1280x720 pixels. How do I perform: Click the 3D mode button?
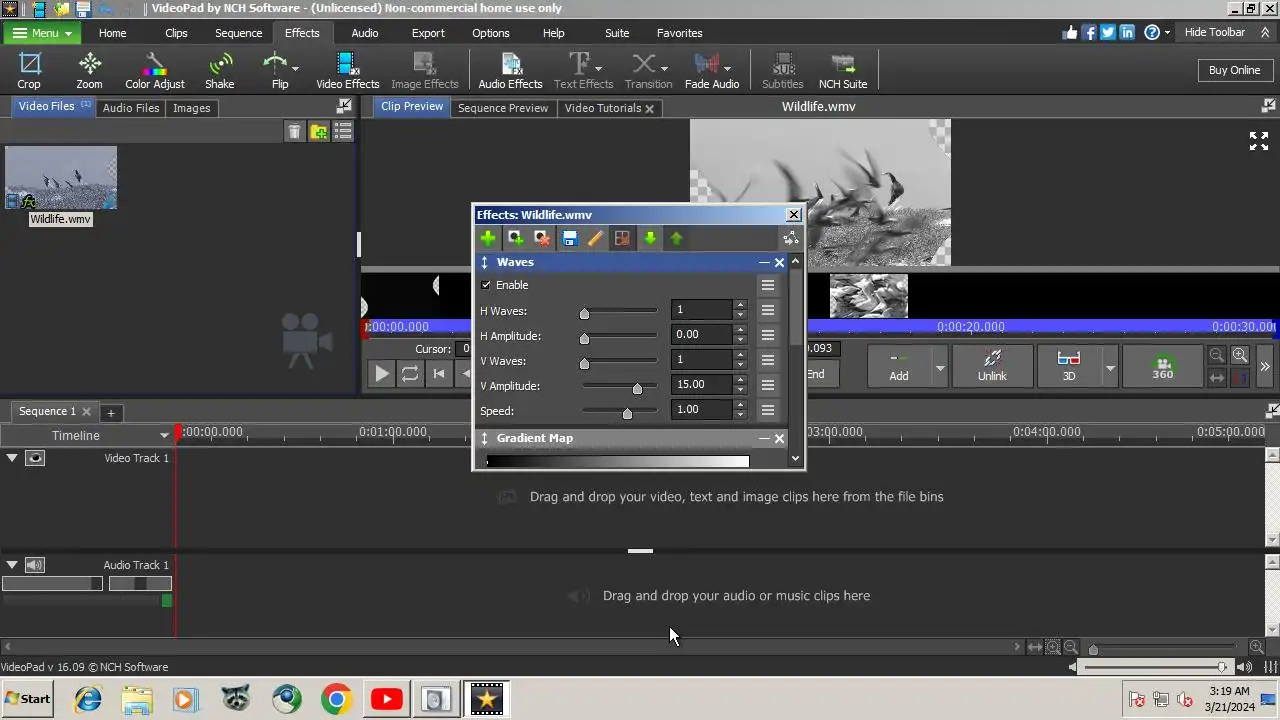click(x=1068, y=366)
